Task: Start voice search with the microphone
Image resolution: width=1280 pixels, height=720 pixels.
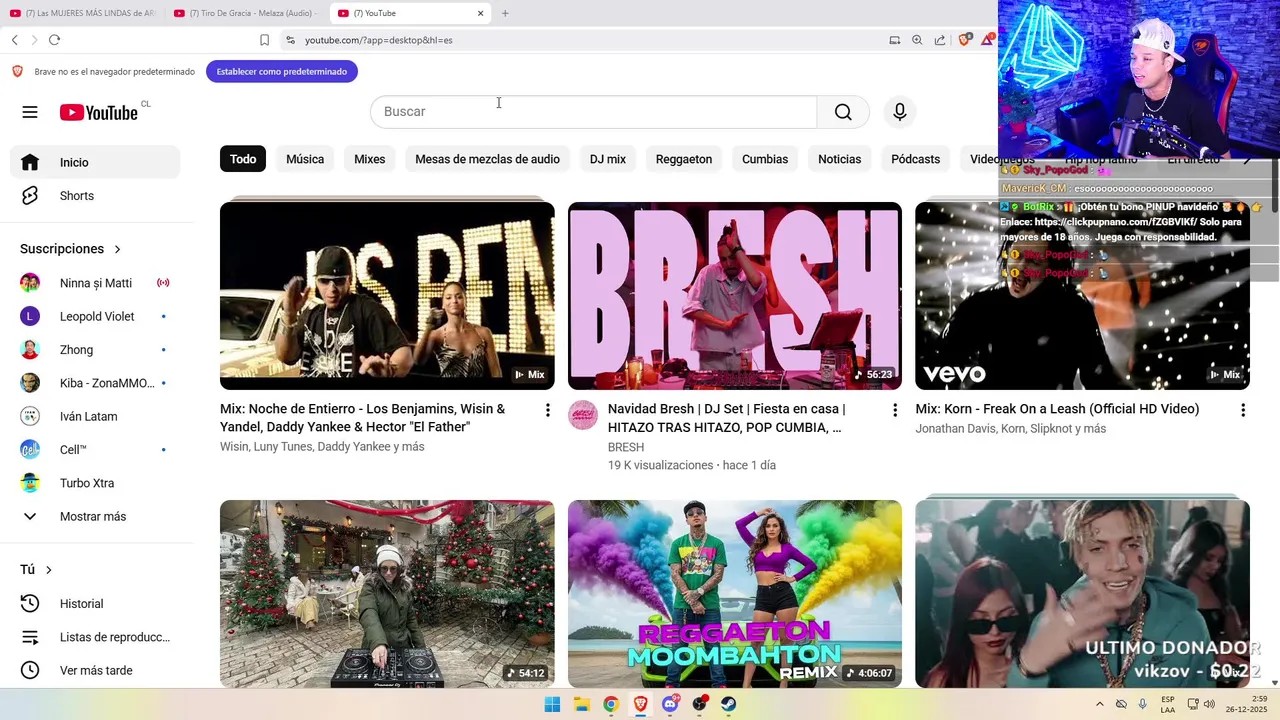Action: click(x=900, y=112)
